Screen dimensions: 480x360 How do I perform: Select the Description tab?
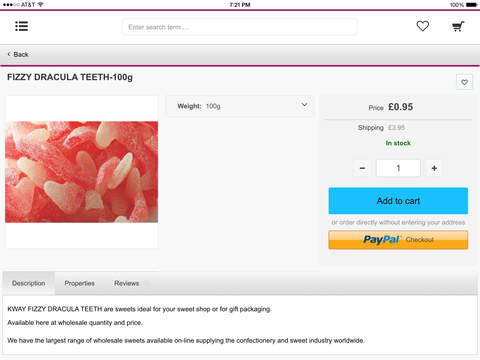click(x=29, y=283)
